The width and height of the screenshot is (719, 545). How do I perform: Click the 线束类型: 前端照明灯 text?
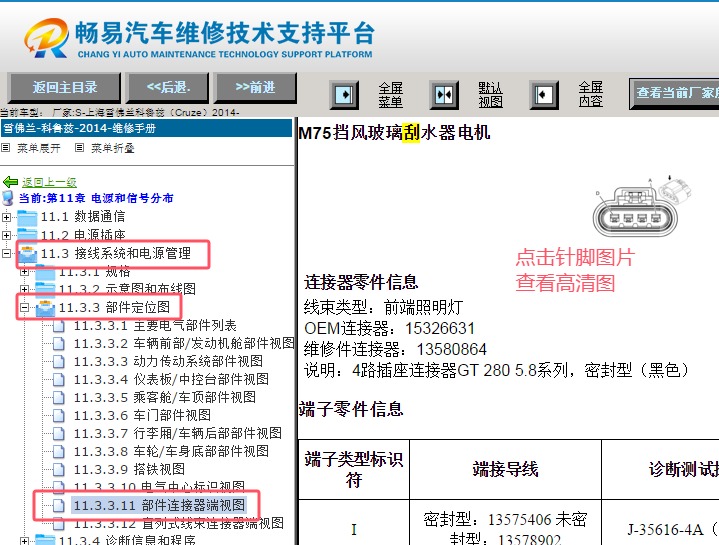(383, 307)
